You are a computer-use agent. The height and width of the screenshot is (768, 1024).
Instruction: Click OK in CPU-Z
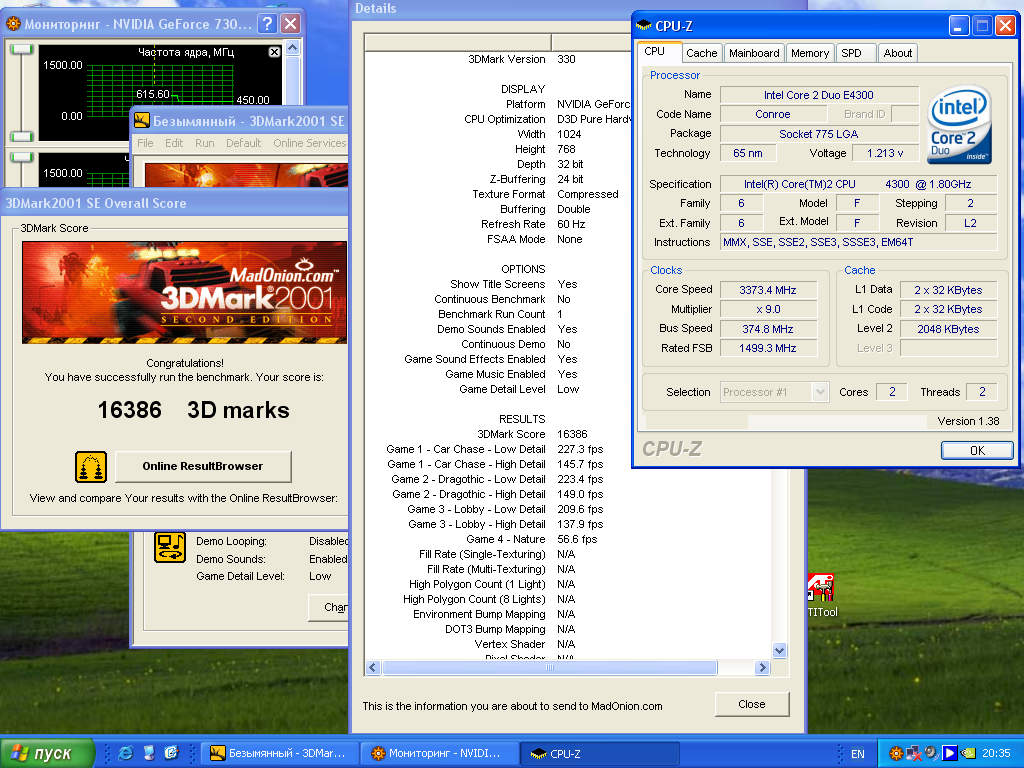[x=977, y=451]
